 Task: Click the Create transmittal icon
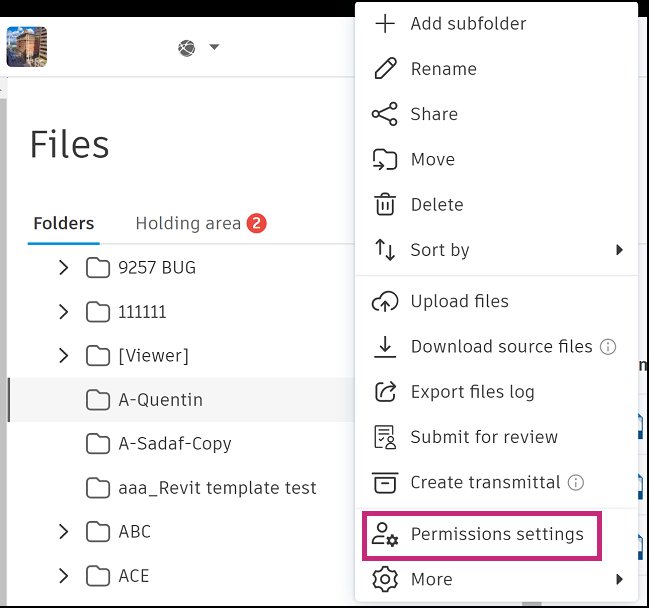click(x=384, y=482)
